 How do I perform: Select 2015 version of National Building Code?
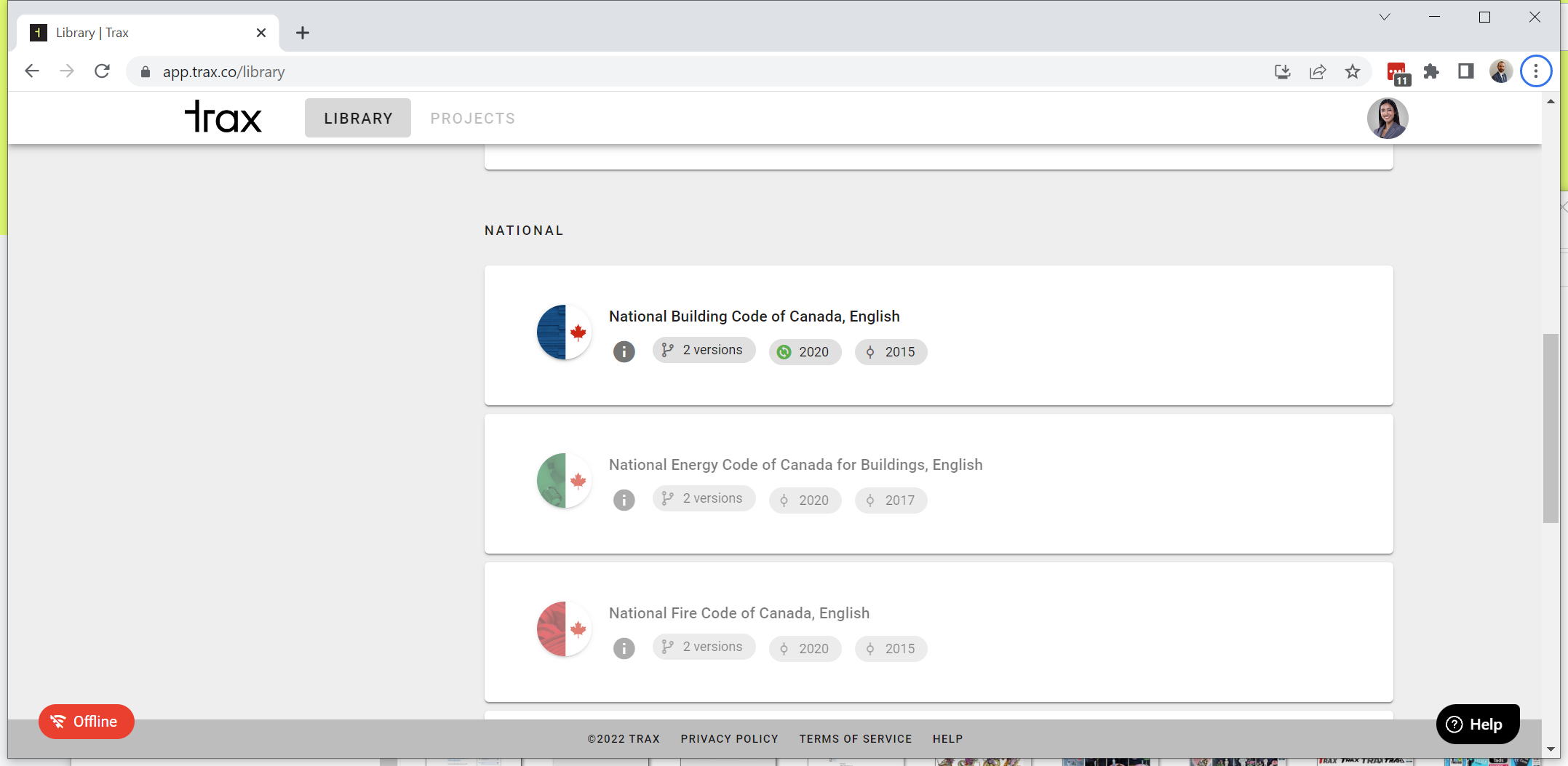pos(891,352)
